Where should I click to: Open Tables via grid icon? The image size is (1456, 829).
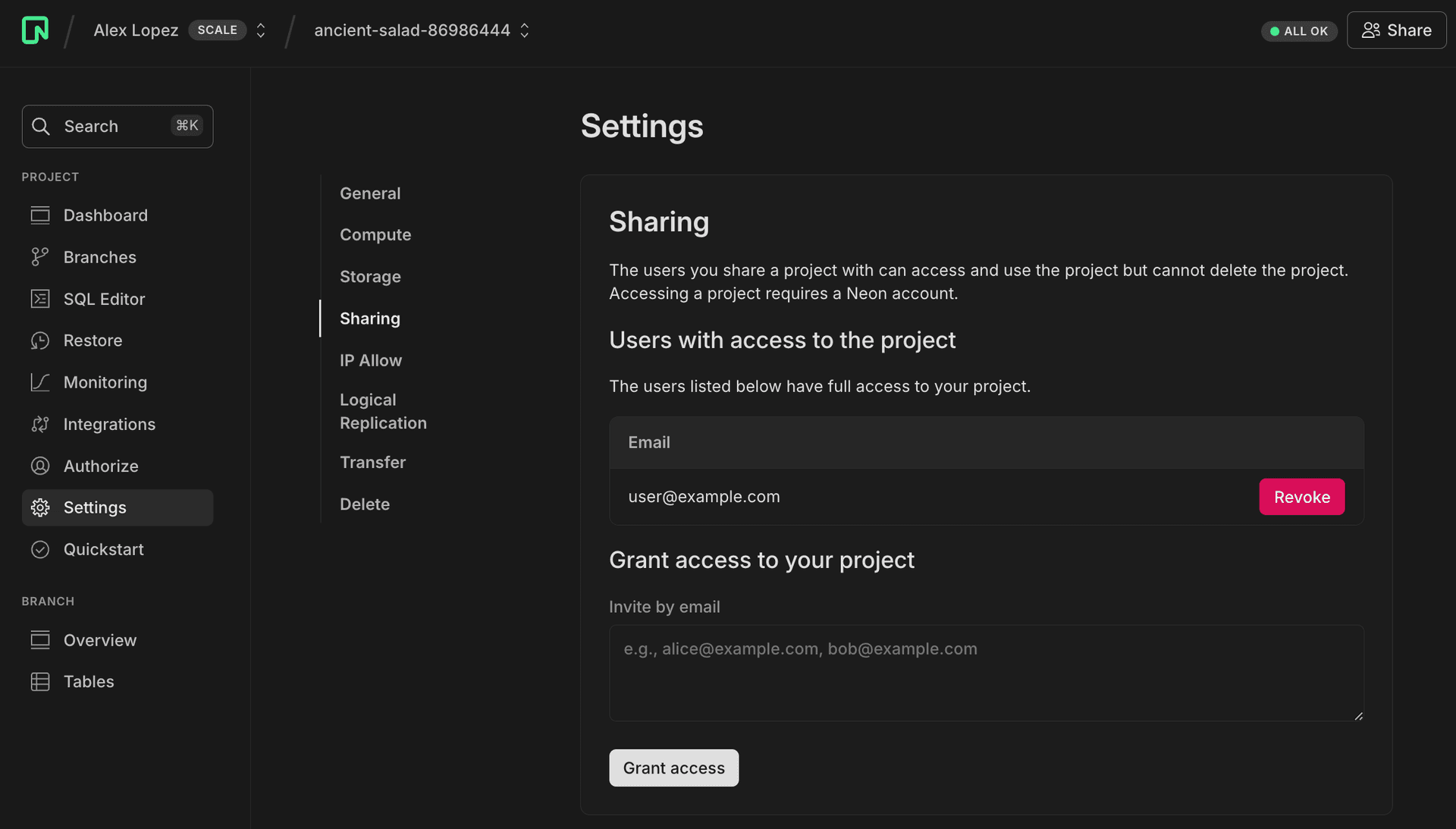coord(40,682)
